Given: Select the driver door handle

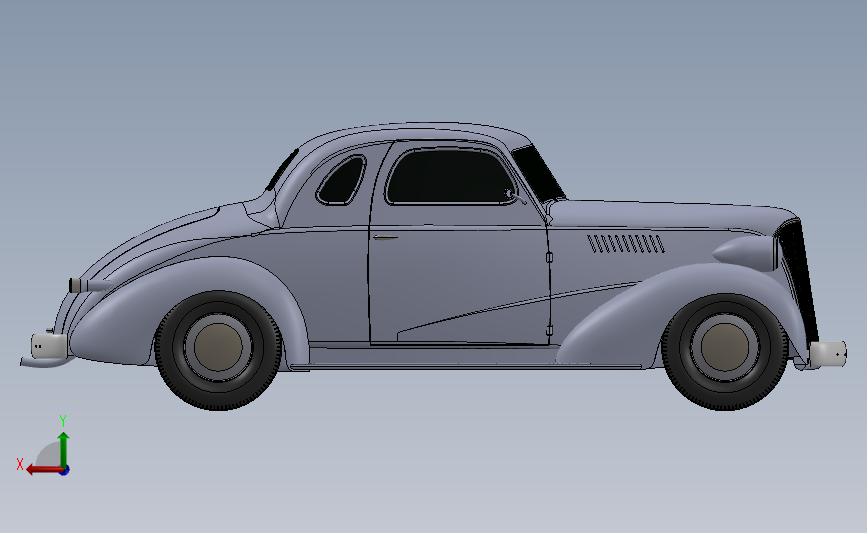Looking at the screenshot, I should [385, 238].
